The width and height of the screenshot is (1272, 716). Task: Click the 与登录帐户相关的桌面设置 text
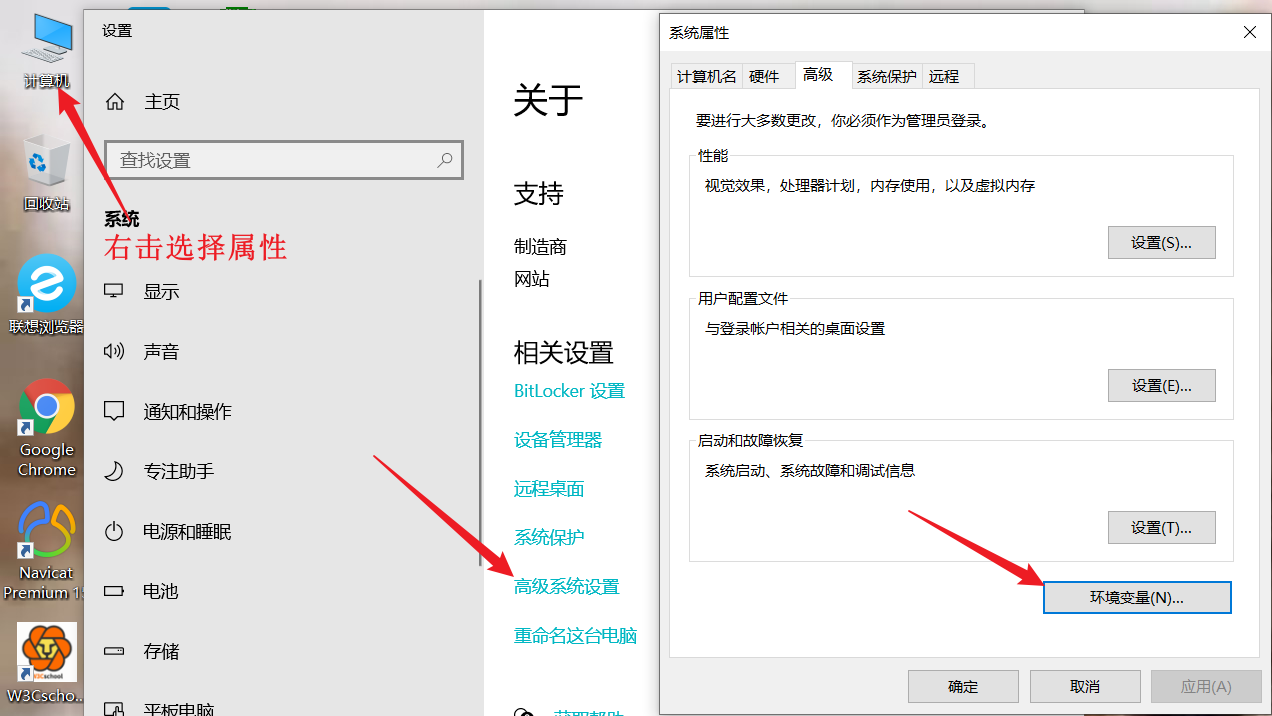795,328
